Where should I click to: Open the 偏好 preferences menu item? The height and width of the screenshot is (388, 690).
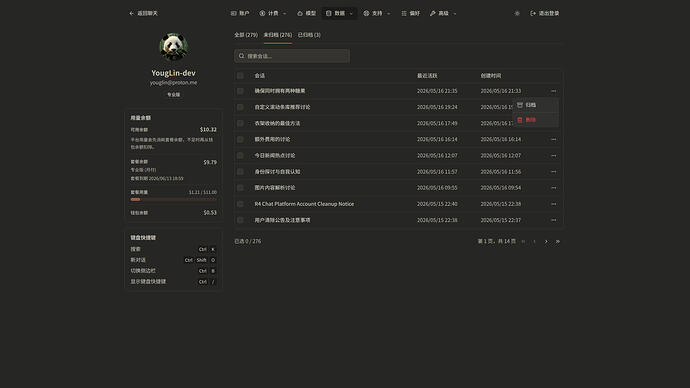411,13
